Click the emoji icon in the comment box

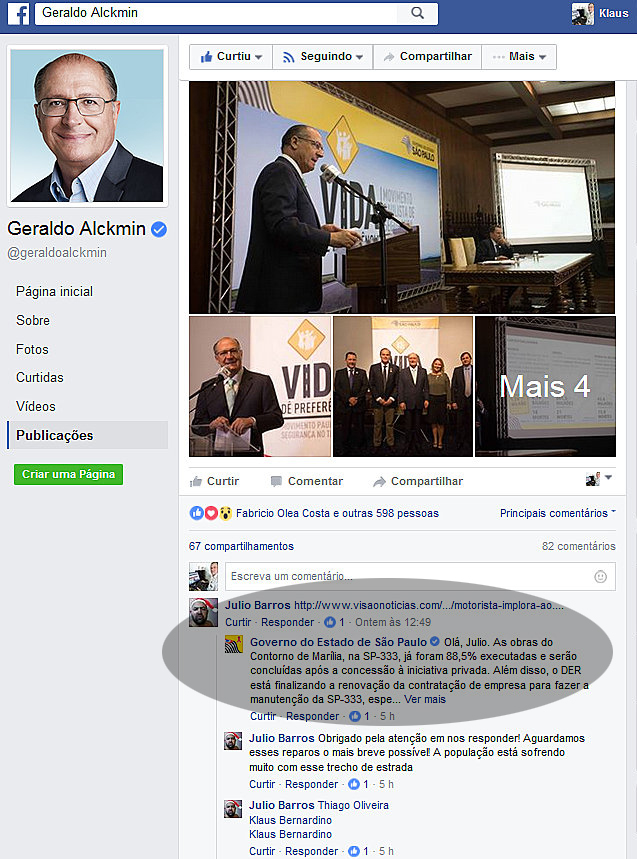point(600,576)
